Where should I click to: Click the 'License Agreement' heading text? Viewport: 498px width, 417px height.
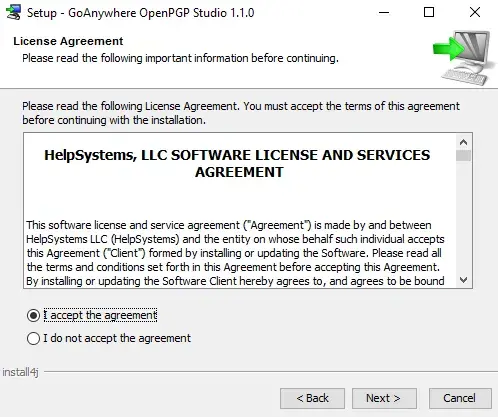point(68,41)
